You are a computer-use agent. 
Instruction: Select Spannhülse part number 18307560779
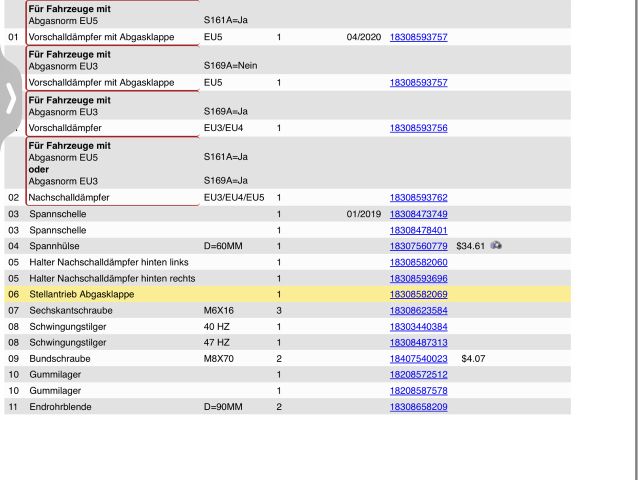pos(418,246)
